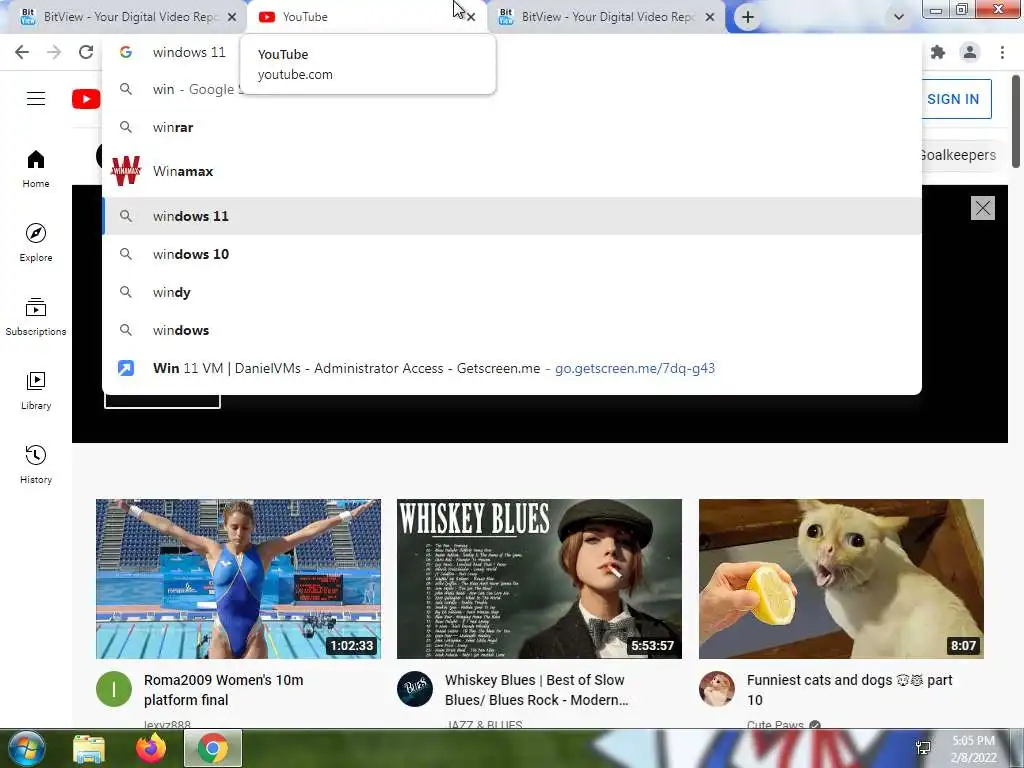This screenshot has height=768, width=1024.
Task: Choose the highlighted 'windows 11' suggestion
Action: coord(512,216)
